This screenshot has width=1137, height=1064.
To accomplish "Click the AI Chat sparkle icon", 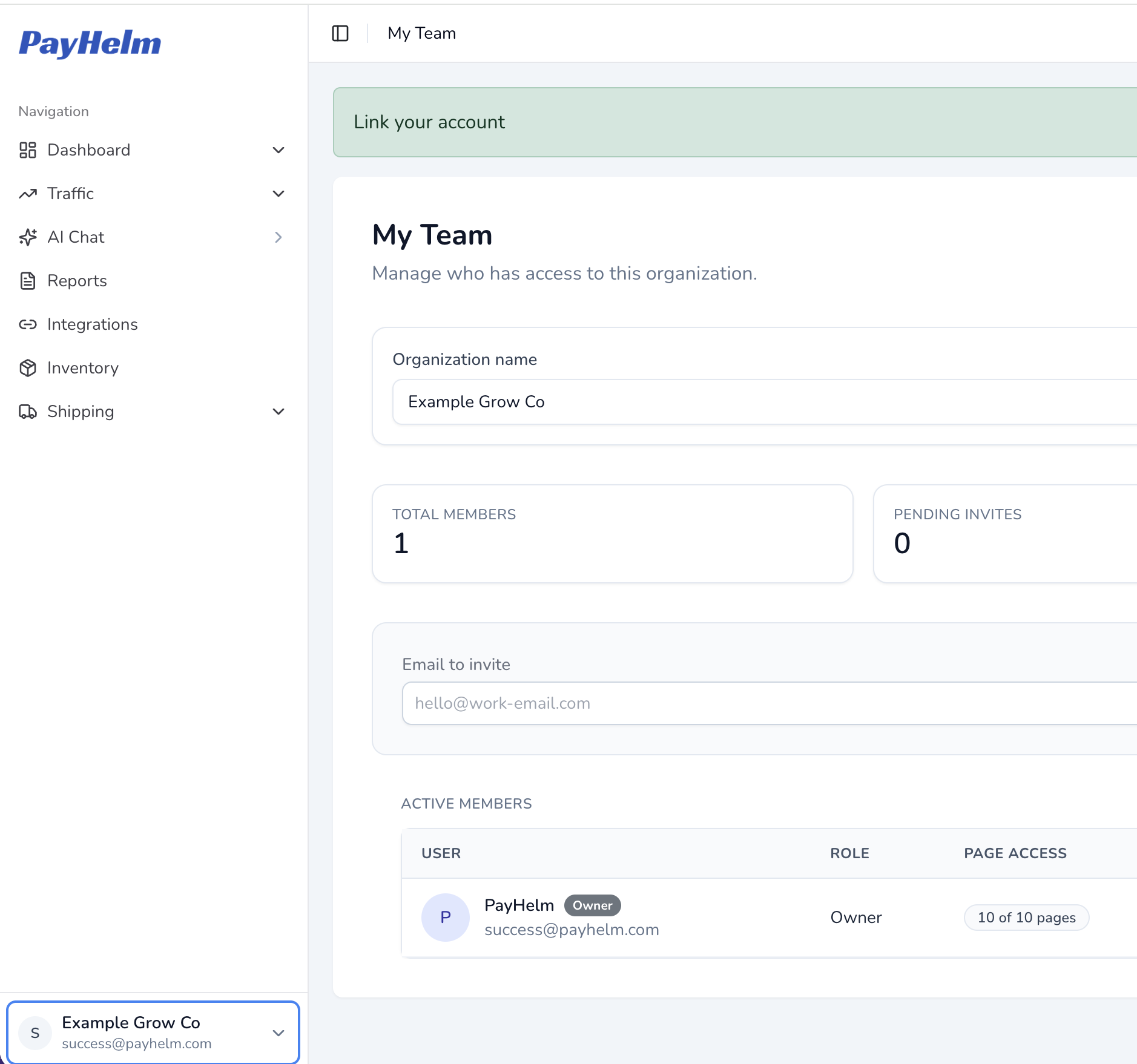I will point(28,237).
